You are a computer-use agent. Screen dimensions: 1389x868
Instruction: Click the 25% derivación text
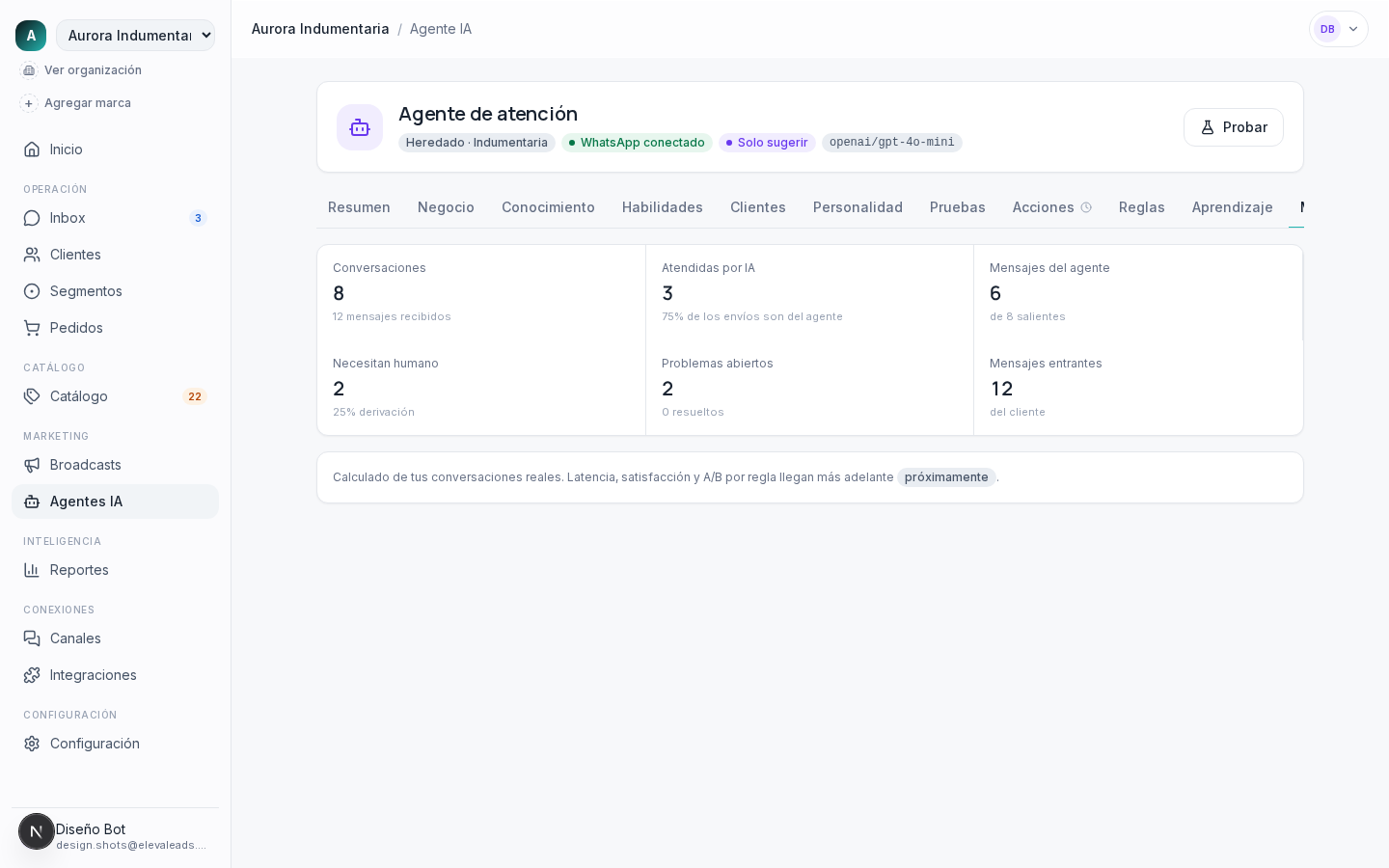point(373,412)
